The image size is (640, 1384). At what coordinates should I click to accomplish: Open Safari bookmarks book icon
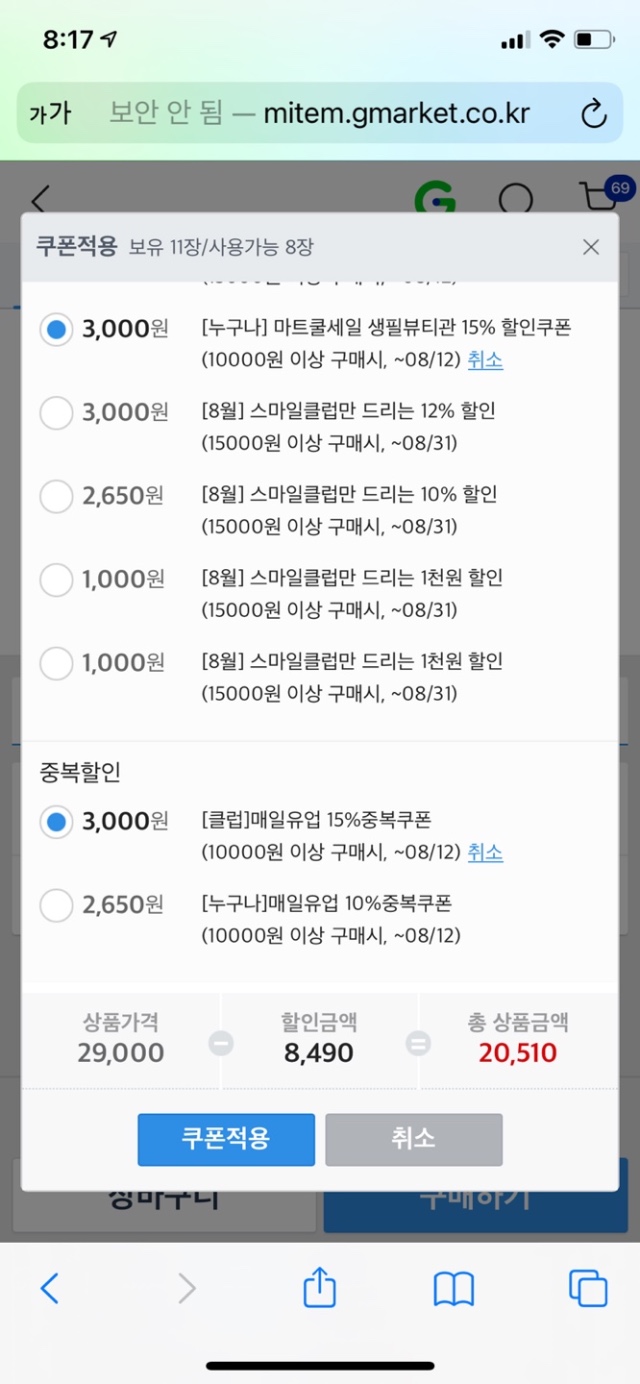(453, 1288)
